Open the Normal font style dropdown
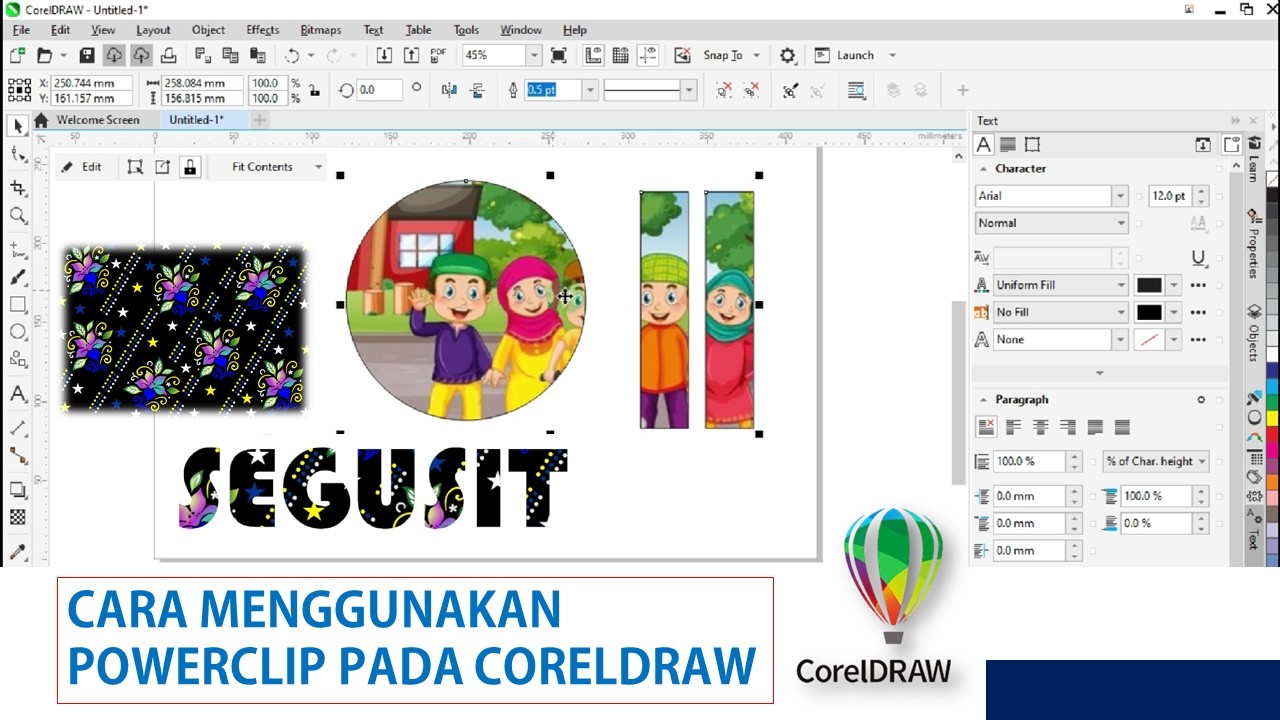1280x720 pixels. coord(1120,223)
